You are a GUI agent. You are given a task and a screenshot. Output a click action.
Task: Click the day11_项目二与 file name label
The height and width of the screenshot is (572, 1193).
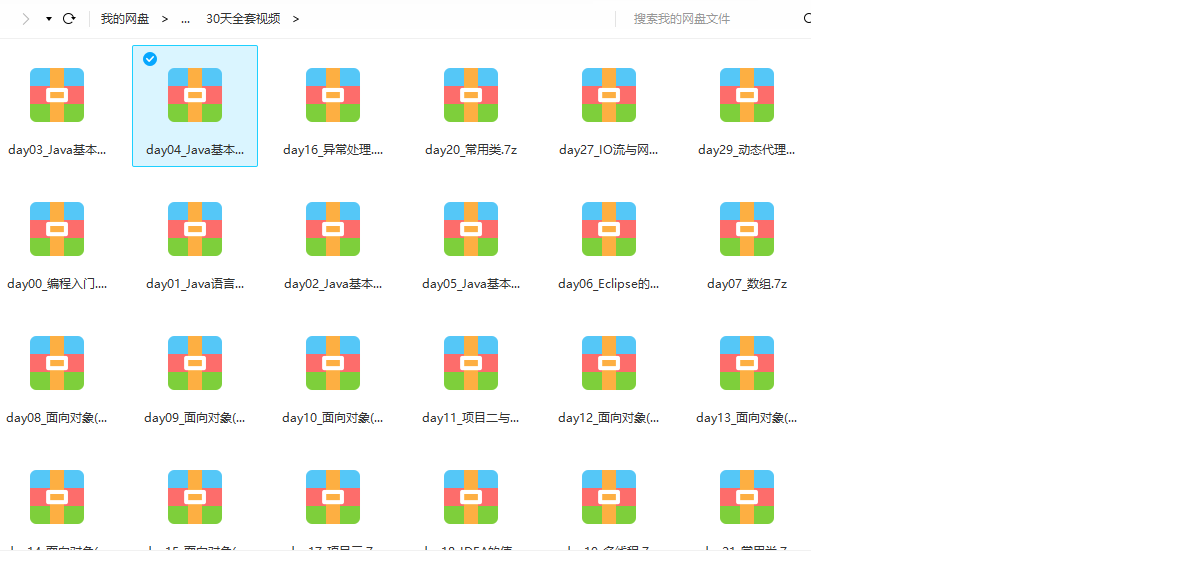pyautogui.click(x=471, y=418)
